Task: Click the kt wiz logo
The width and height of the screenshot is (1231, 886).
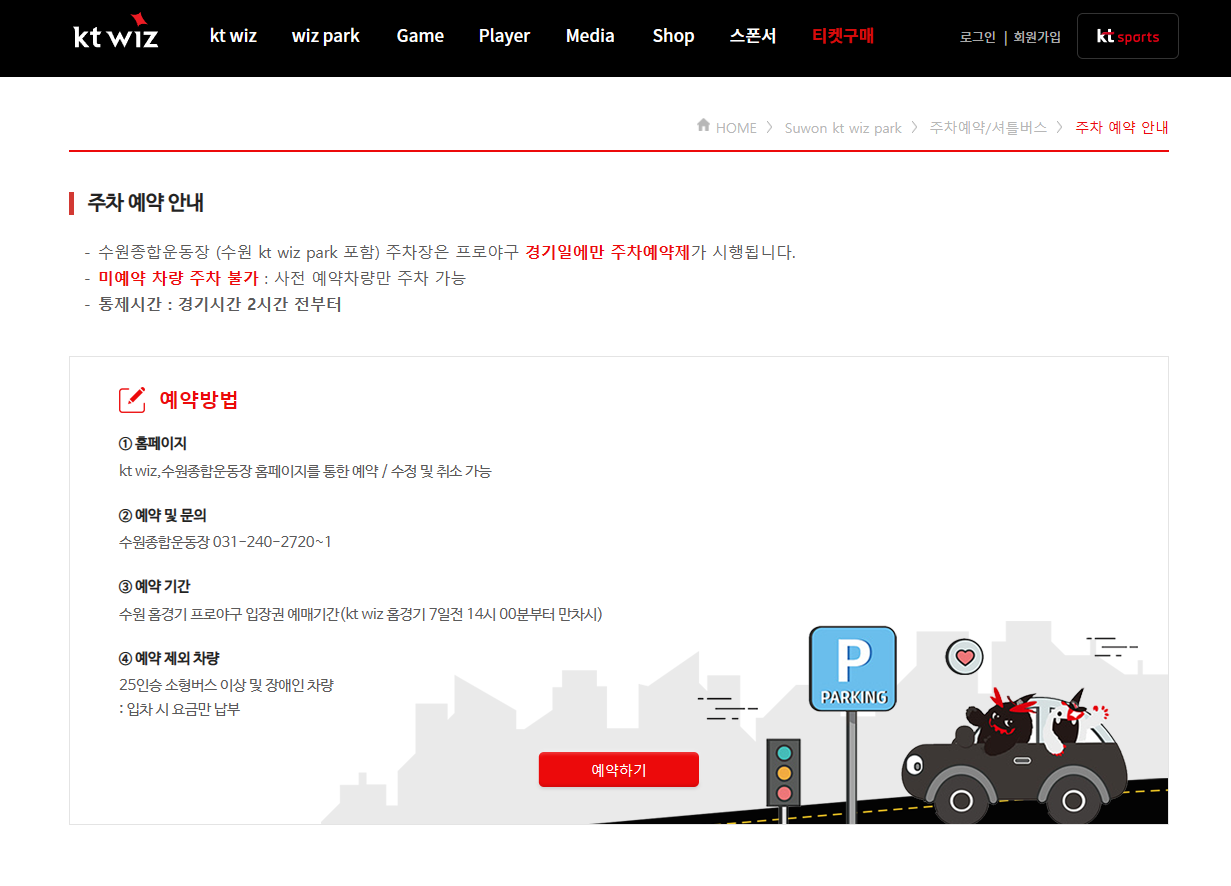Action: coord(116,33)
